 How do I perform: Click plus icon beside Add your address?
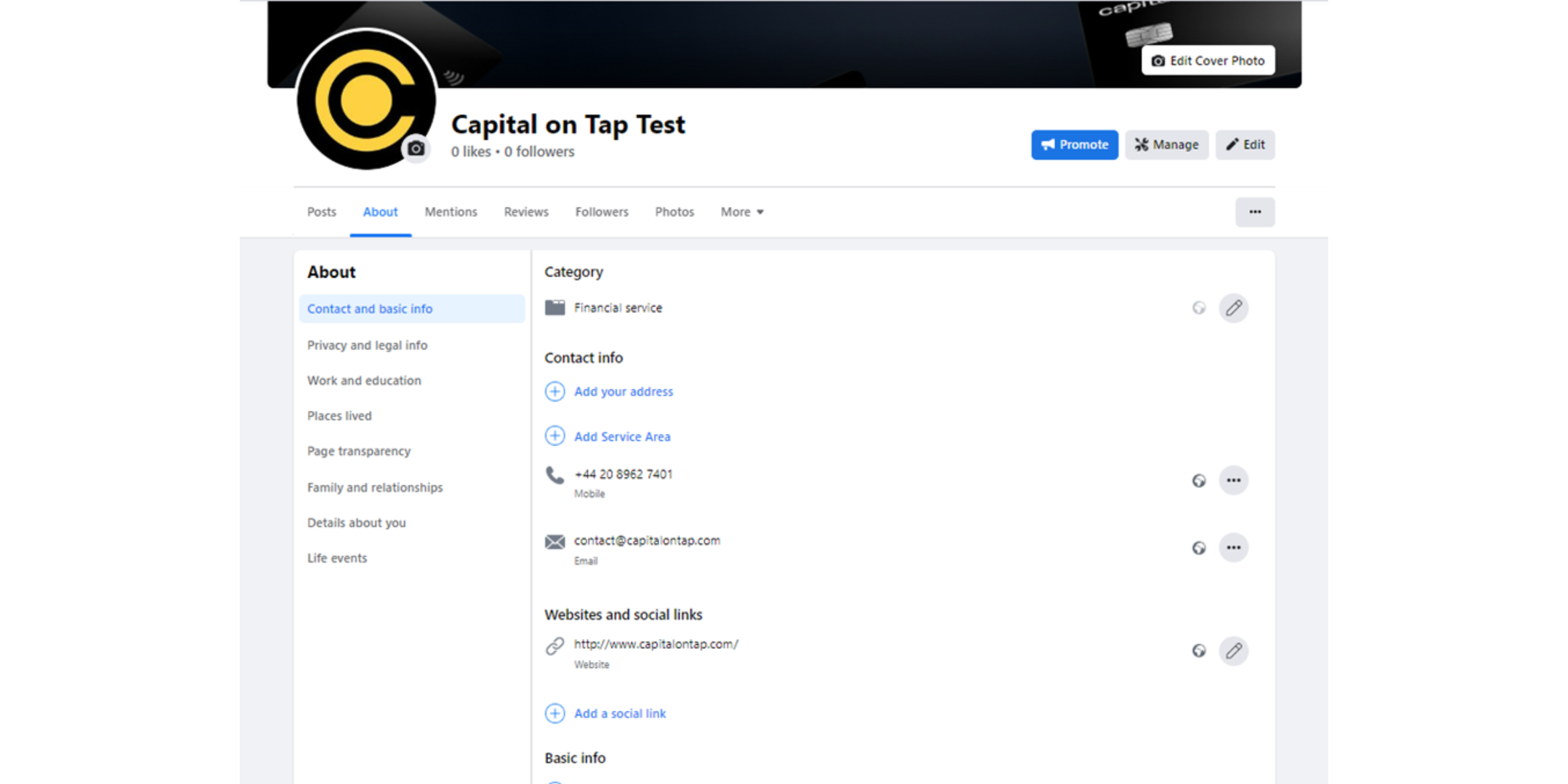click(555, 391)
